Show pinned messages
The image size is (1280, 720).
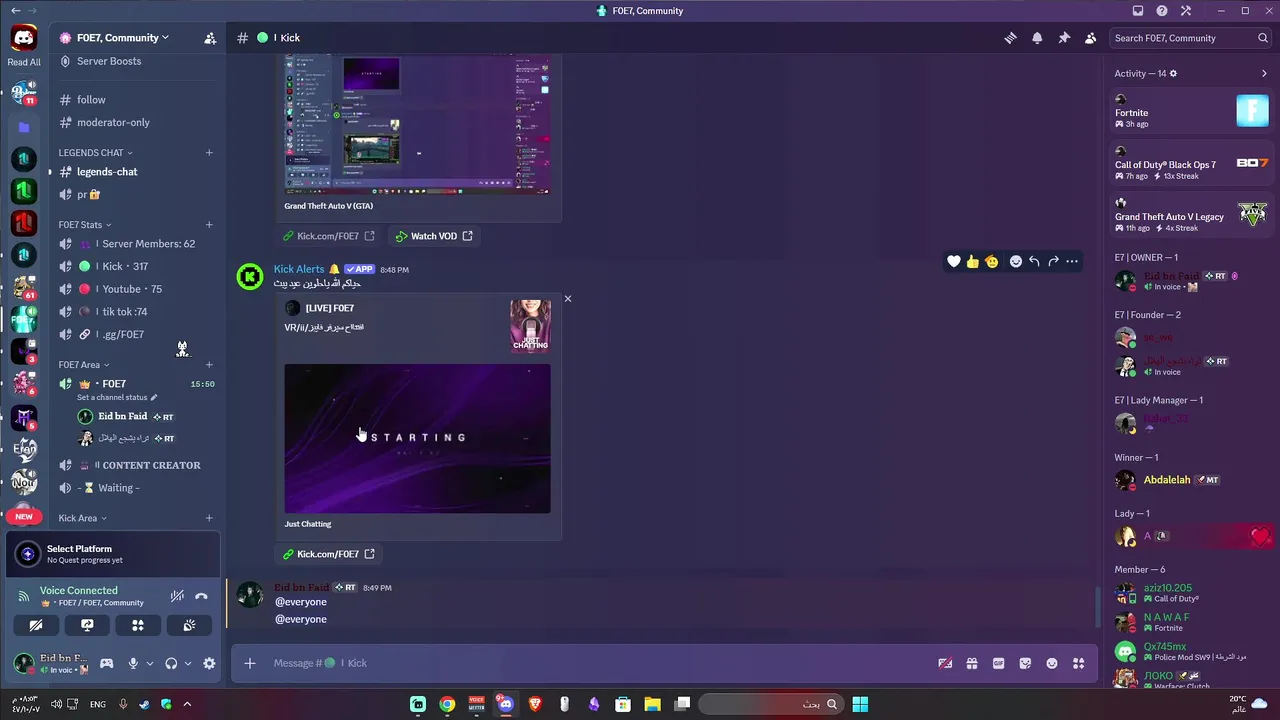[x=1064, y=38]
